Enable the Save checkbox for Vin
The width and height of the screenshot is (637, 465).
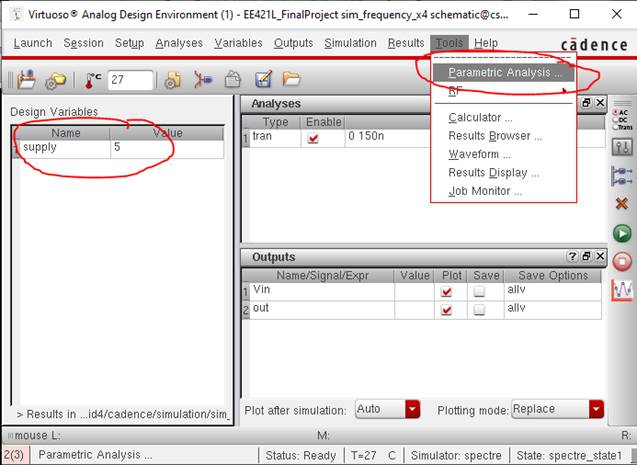[480, 291]
